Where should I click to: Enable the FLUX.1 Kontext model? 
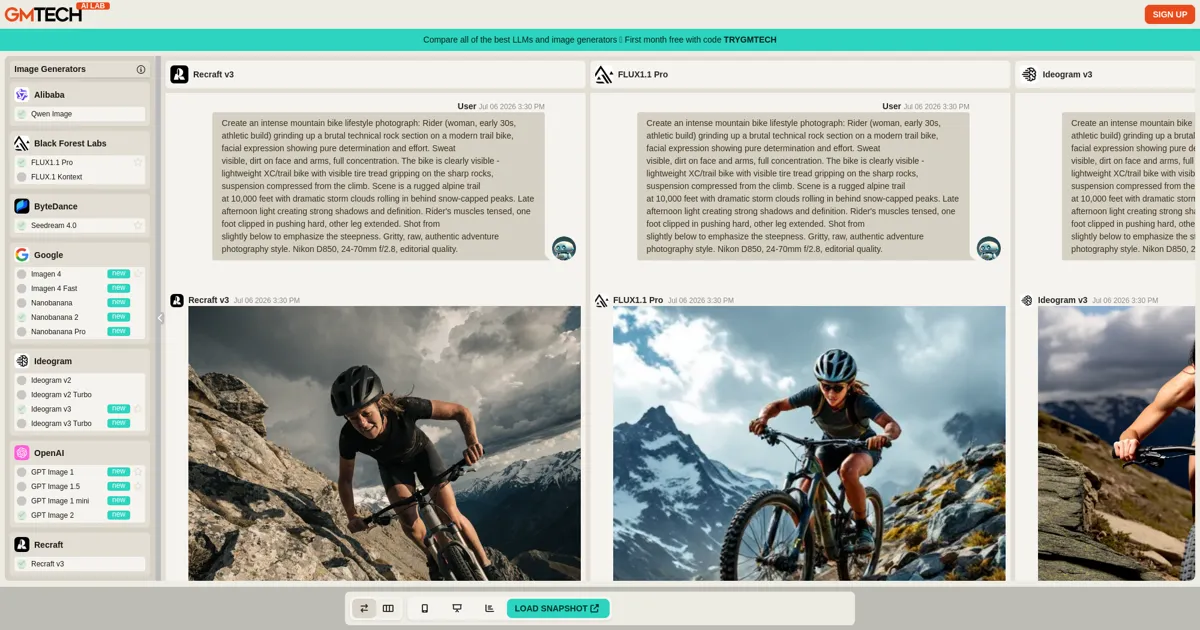tap(22, 177)
